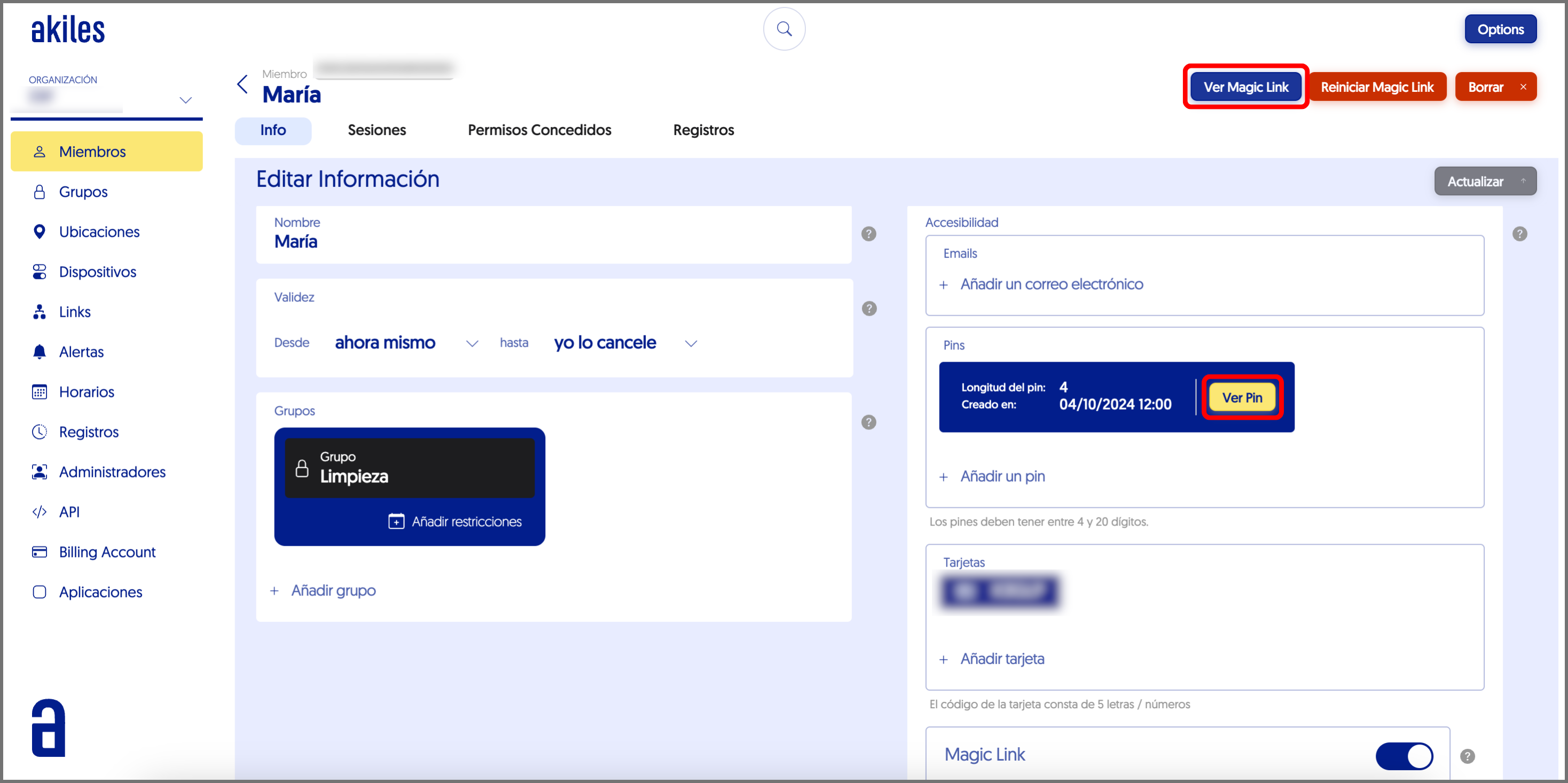Screen dimensions: 1568x783
Task: Open the Permisos Concedidos tab
Action: (539, 130)
